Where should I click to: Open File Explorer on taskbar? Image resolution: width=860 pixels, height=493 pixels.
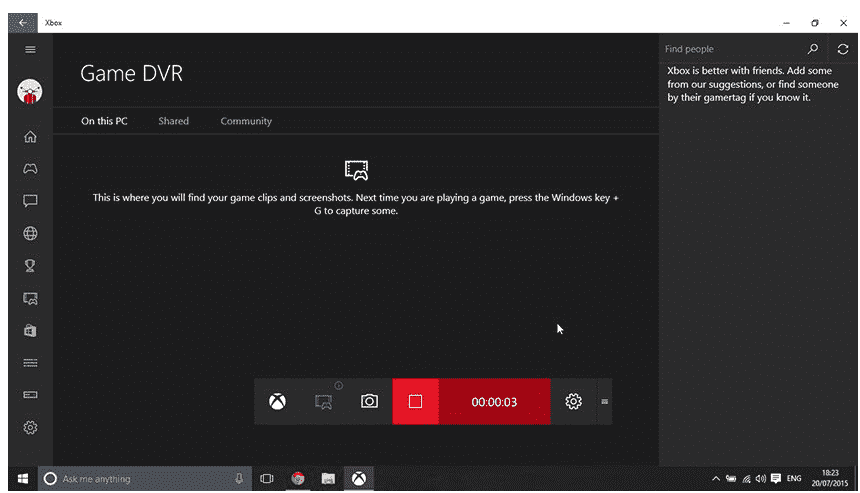328,479
